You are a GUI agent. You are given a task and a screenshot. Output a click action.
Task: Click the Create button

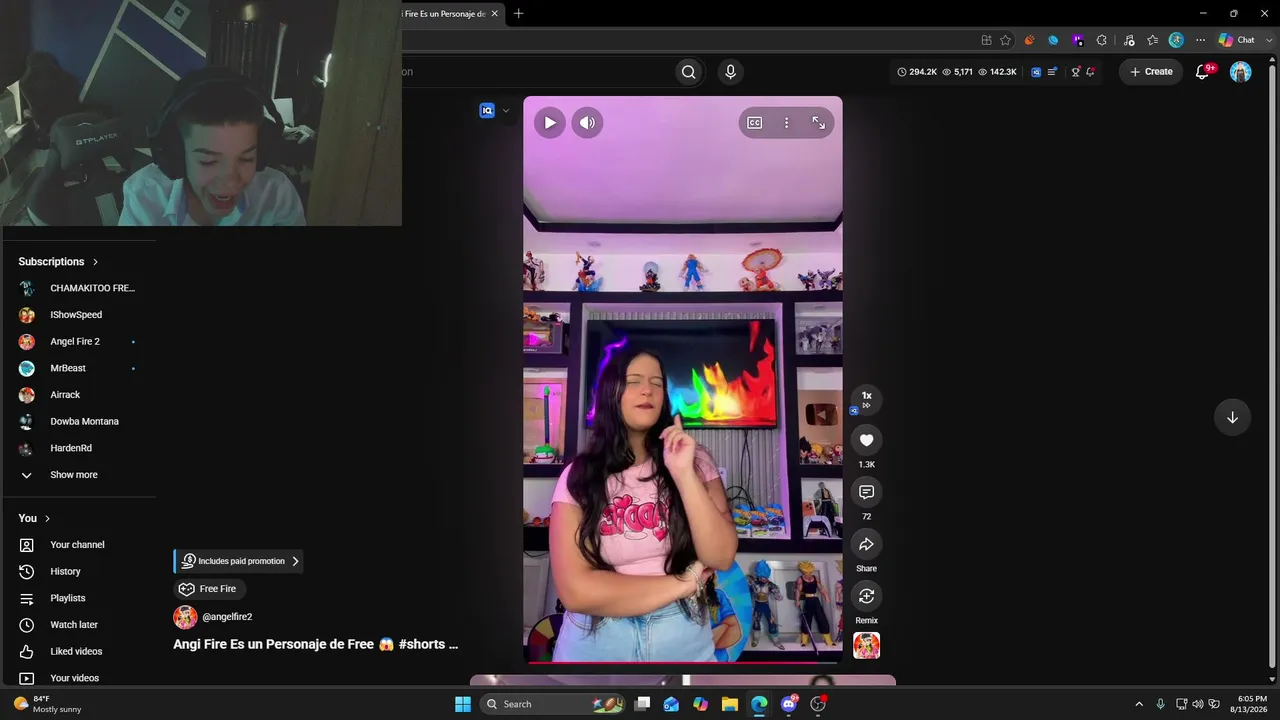point(1151,72)
